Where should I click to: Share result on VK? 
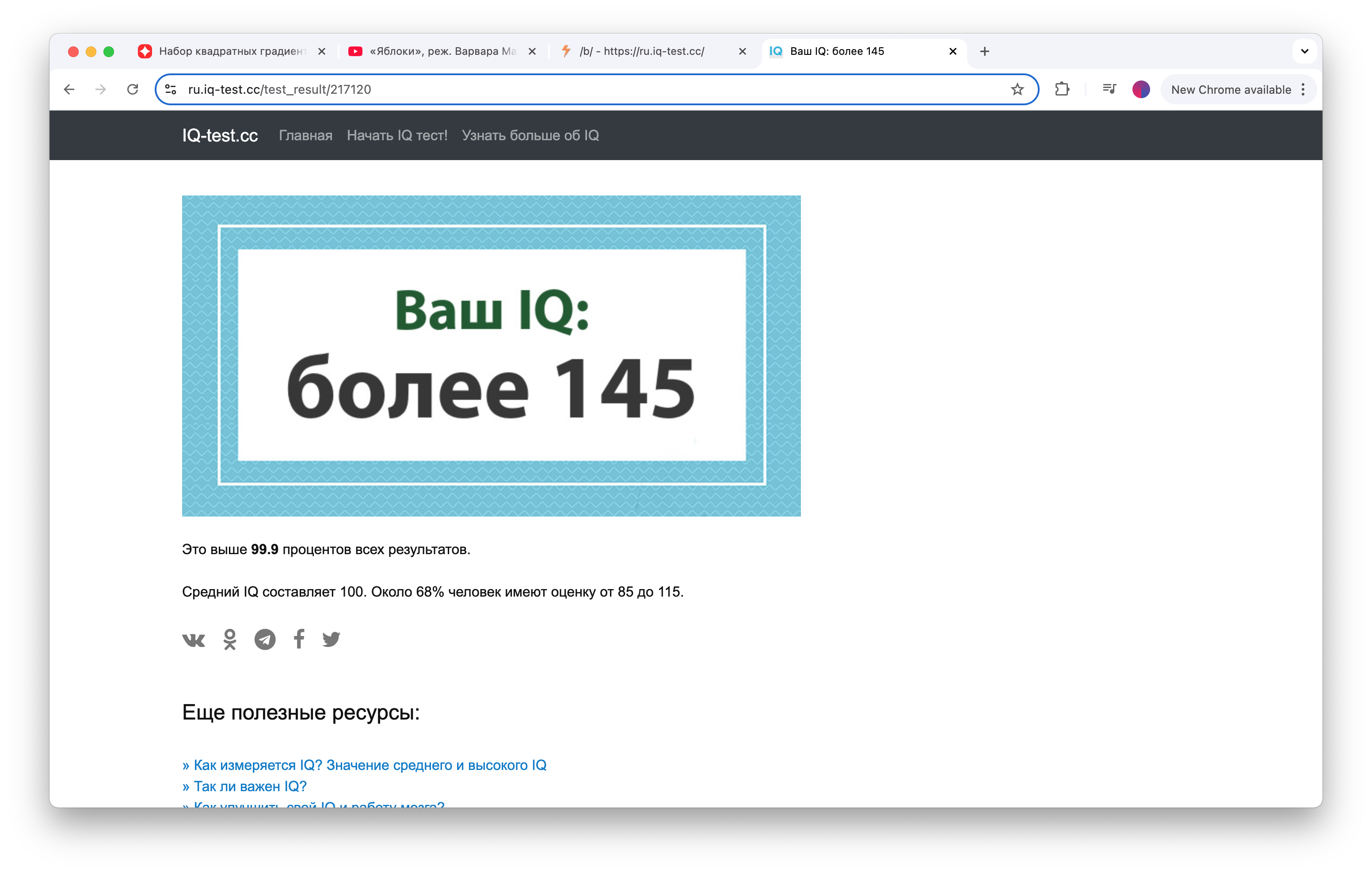[x=194, y=640]
